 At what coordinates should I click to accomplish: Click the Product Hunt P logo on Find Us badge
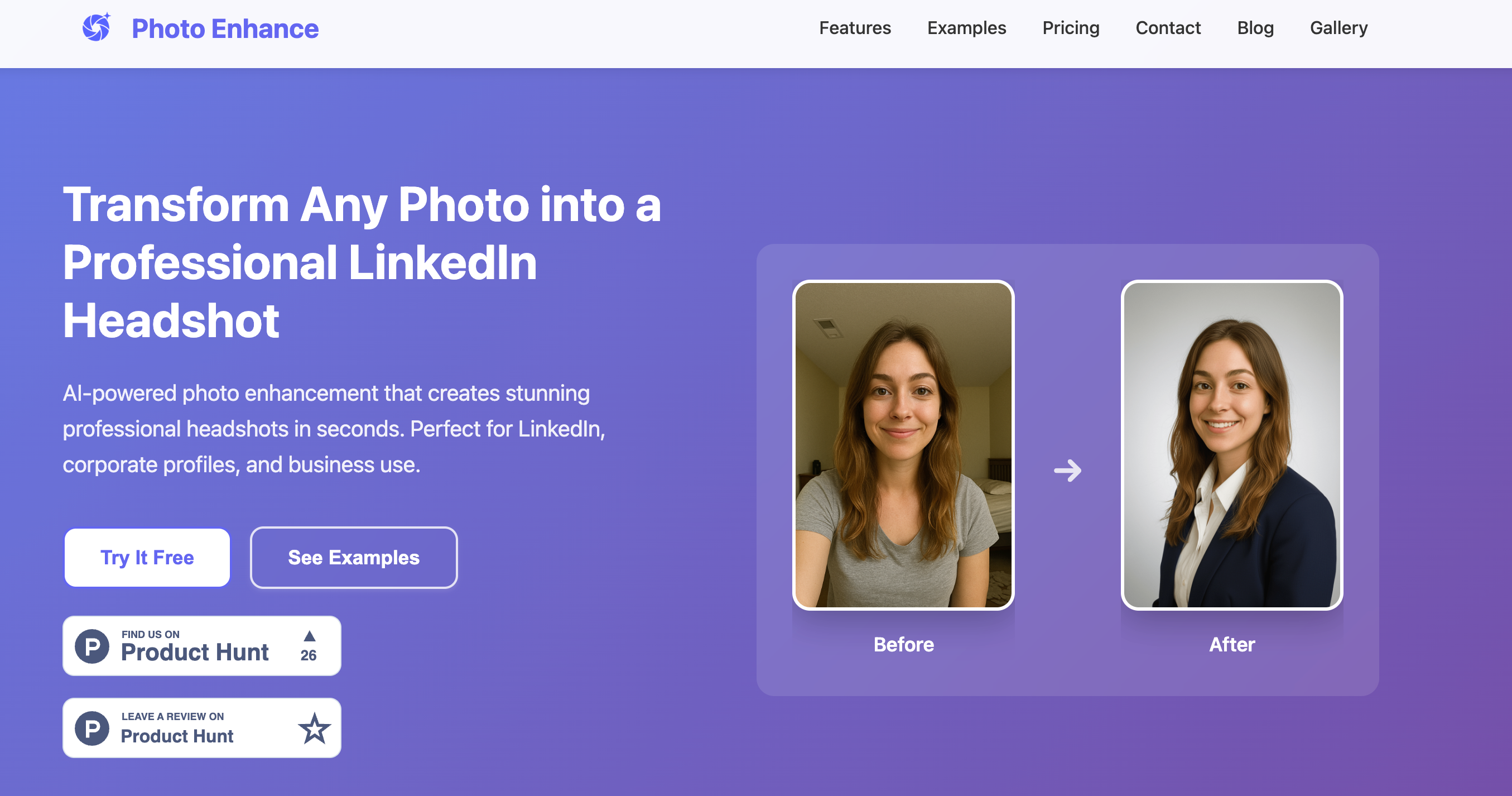(92, 646)
